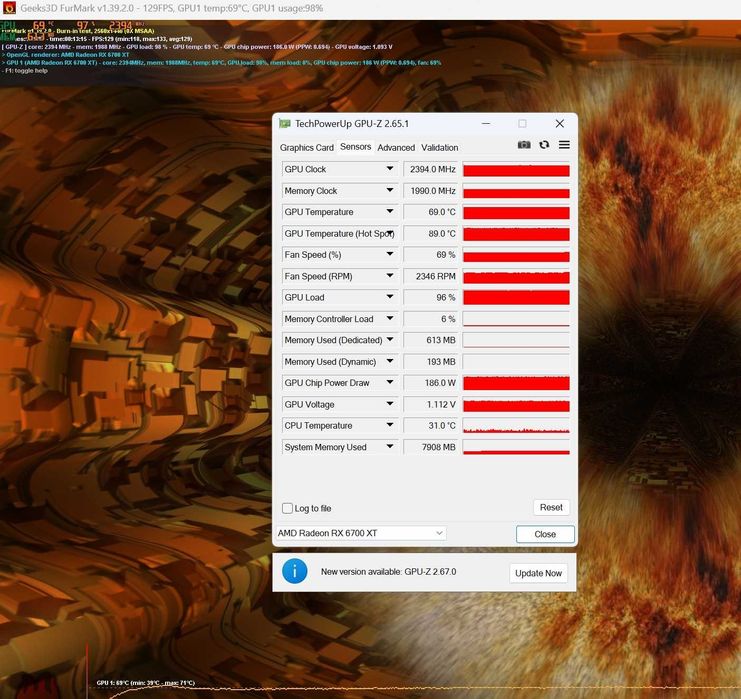Viewport: 741px width, 699px height.
Task: Open the Fan Speed (RPM) dropdown
Action: 390,276
